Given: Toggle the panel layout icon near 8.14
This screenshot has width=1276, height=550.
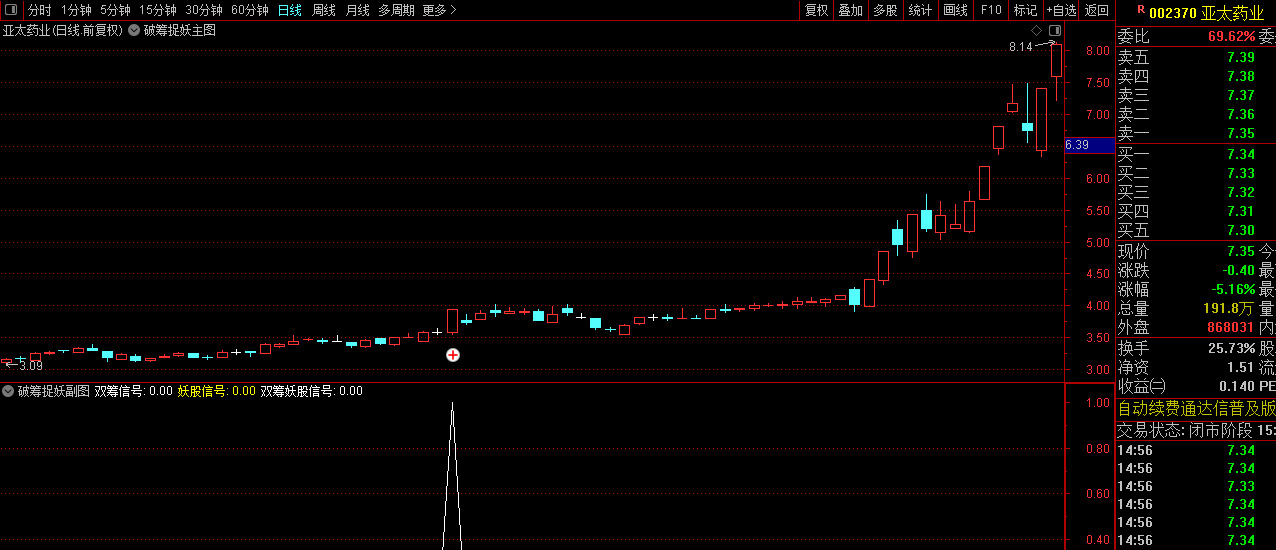Looking at the screenshot, I should pyautogui.click(x=1054, y=31).
